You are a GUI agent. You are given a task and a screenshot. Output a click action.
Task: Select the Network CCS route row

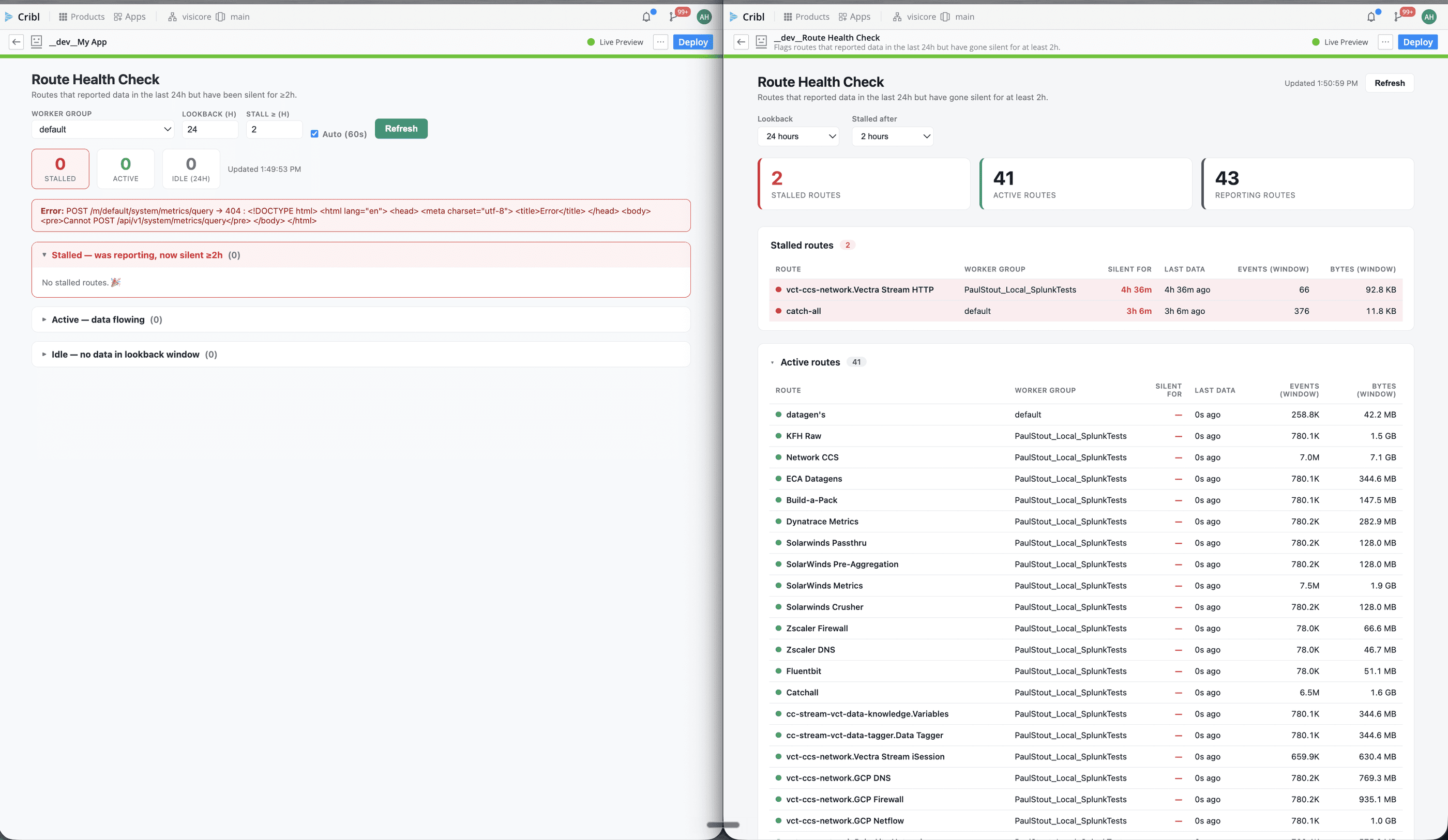click(x=1085, y=457)
